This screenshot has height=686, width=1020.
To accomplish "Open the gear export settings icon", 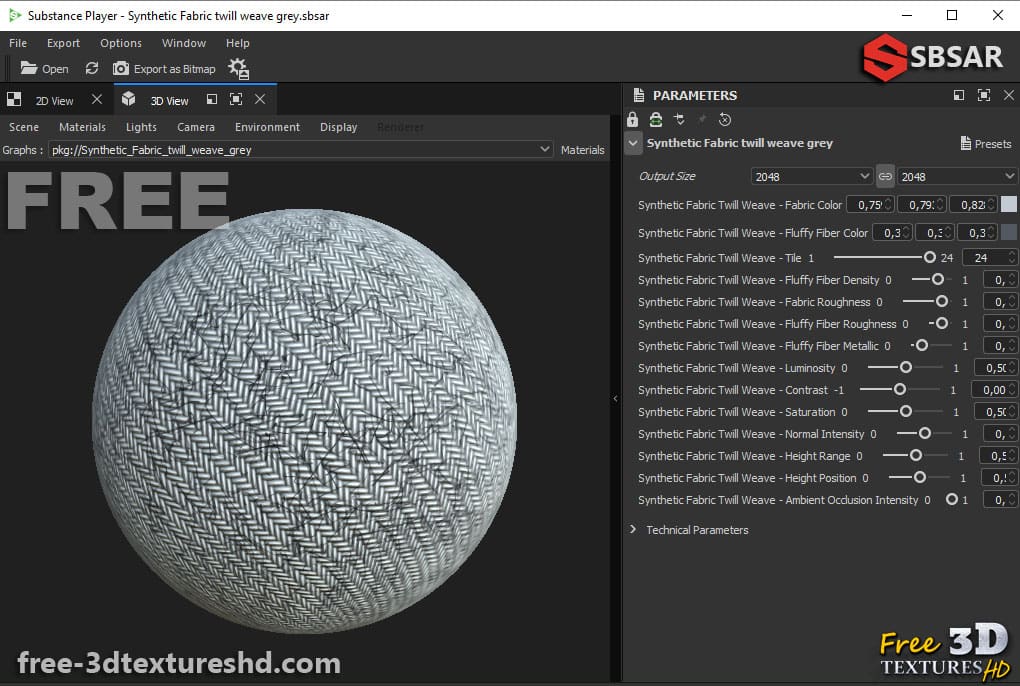I will 239,68.
